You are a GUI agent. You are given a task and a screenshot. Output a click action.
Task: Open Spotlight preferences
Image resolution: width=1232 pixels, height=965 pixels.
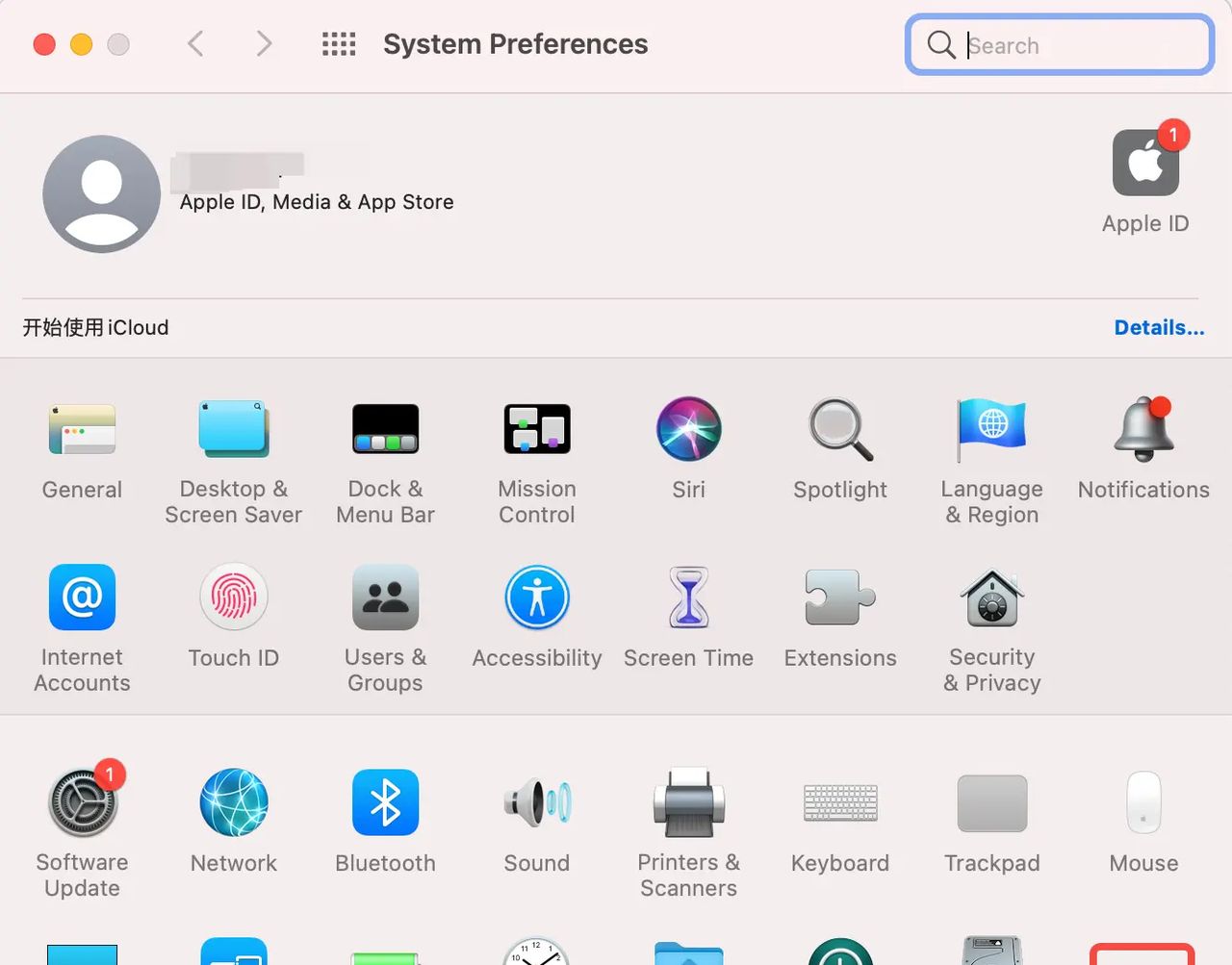pos(840,429)
